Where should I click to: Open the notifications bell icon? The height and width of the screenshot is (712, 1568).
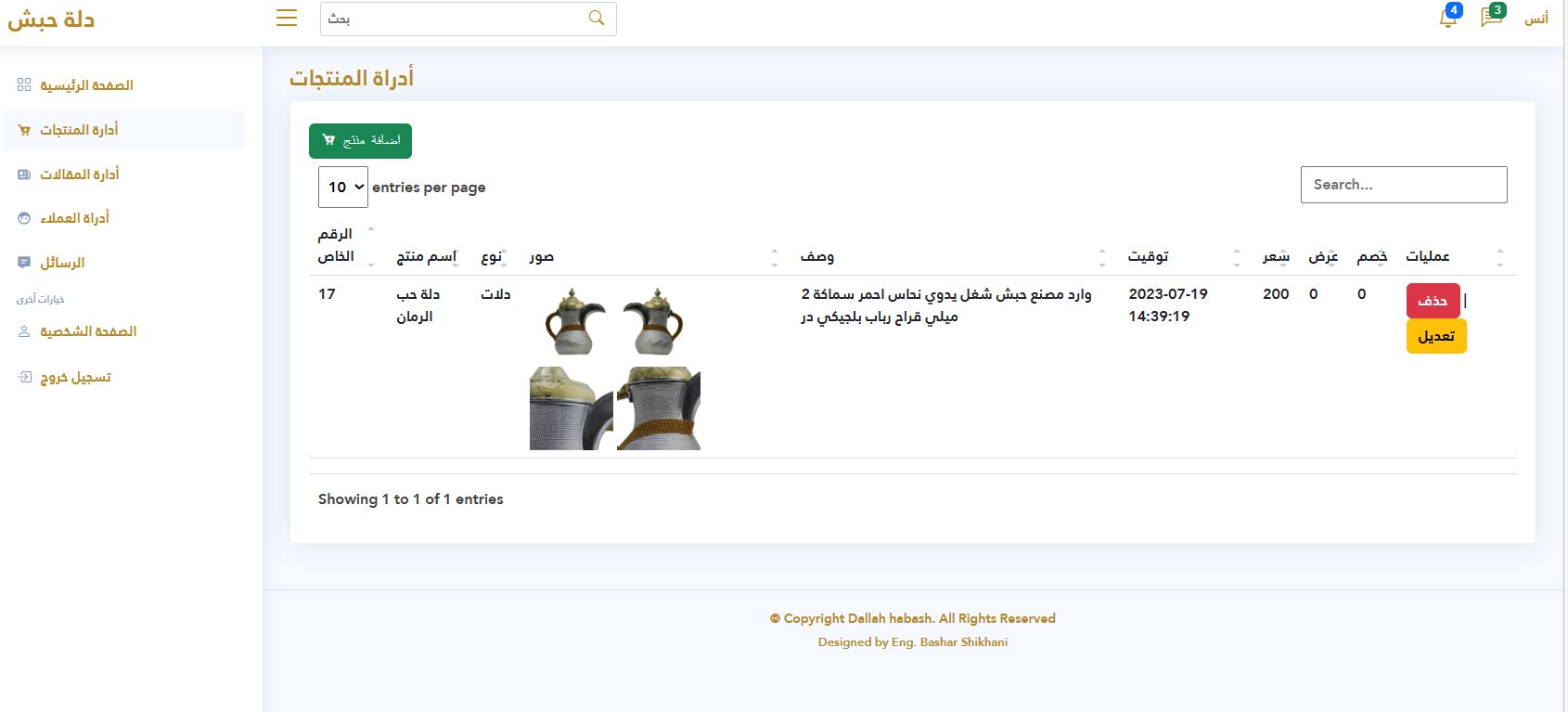pyautogui.click(x=1447, y=18)
